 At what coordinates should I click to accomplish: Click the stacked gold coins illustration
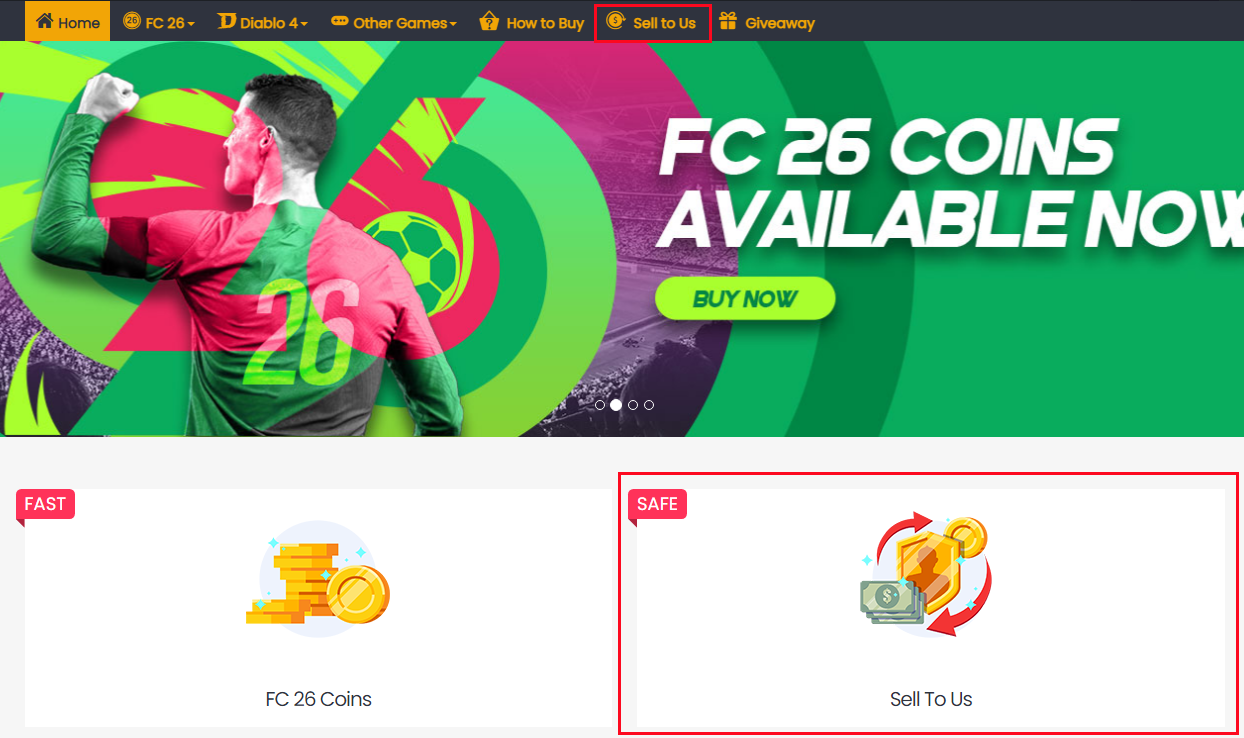coord(318,580)
